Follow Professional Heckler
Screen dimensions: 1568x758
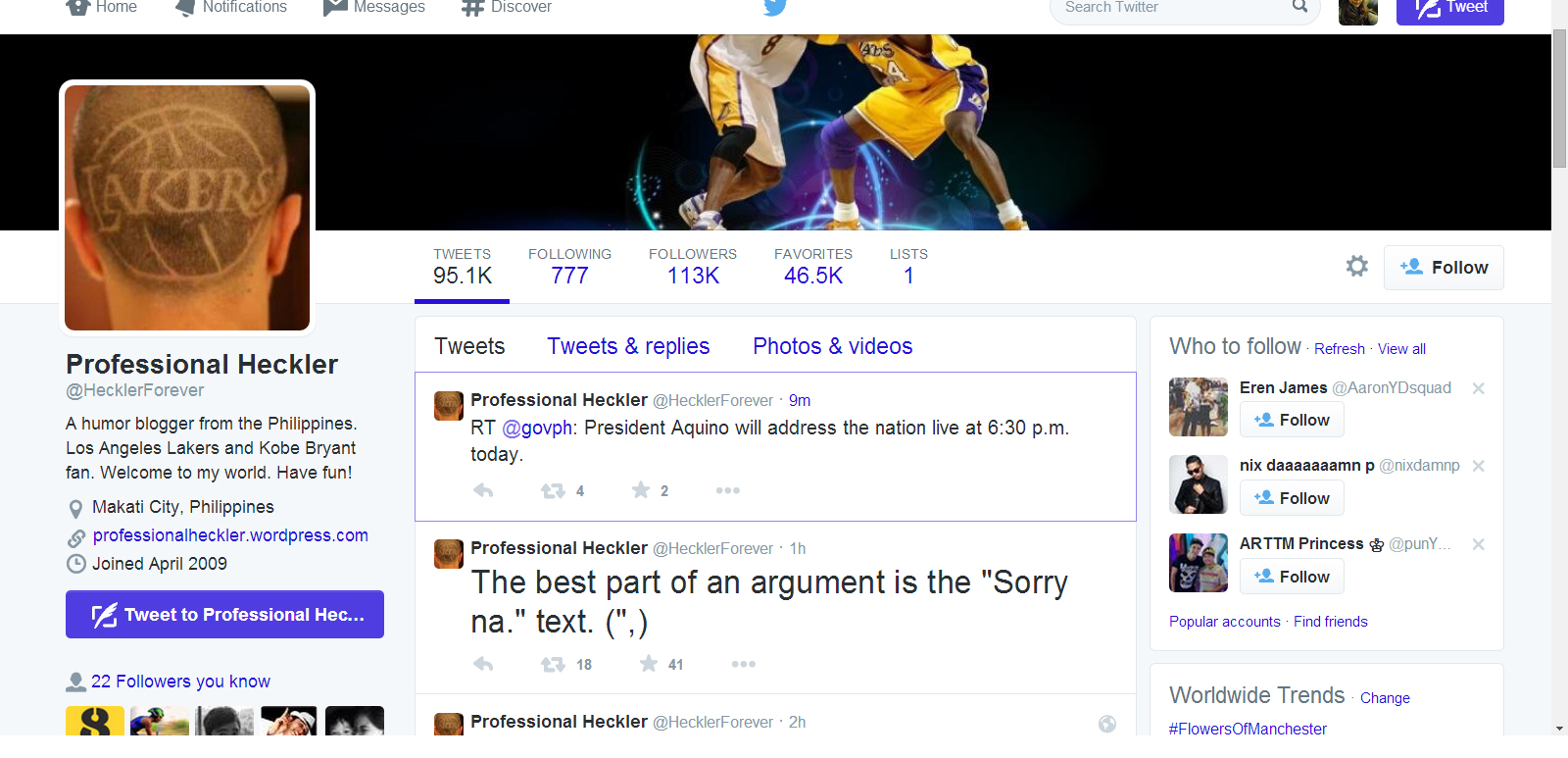tap(1444, 268)
